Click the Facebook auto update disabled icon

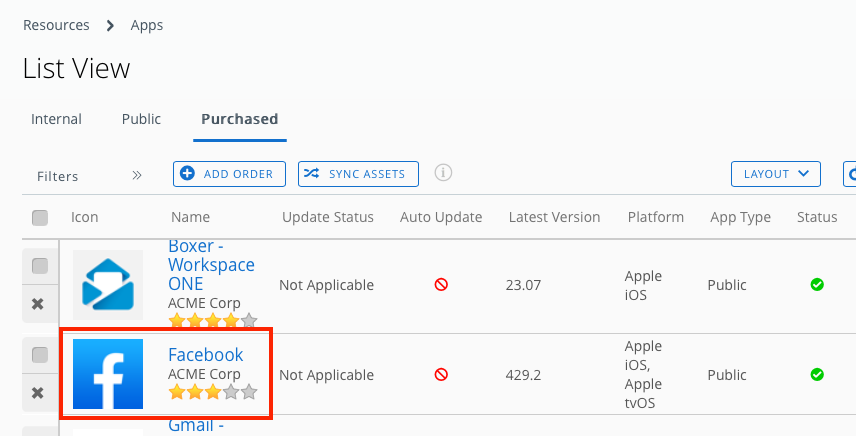(441, 375)
